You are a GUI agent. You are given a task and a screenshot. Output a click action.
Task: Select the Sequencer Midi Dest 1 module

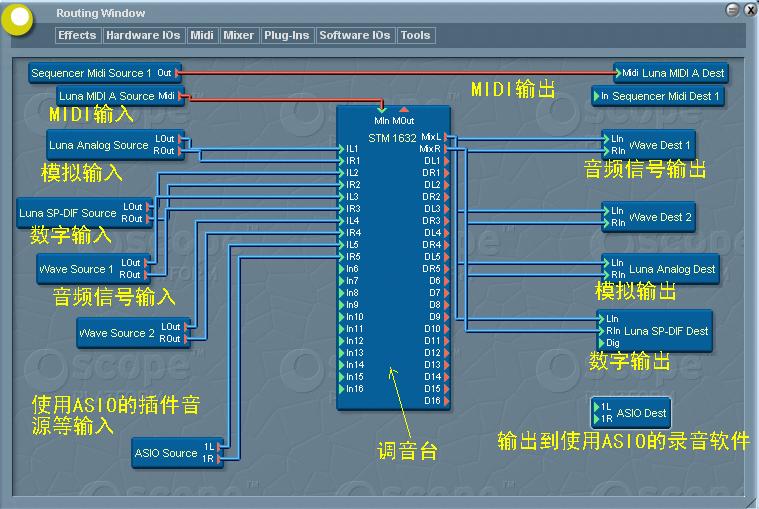658,96
